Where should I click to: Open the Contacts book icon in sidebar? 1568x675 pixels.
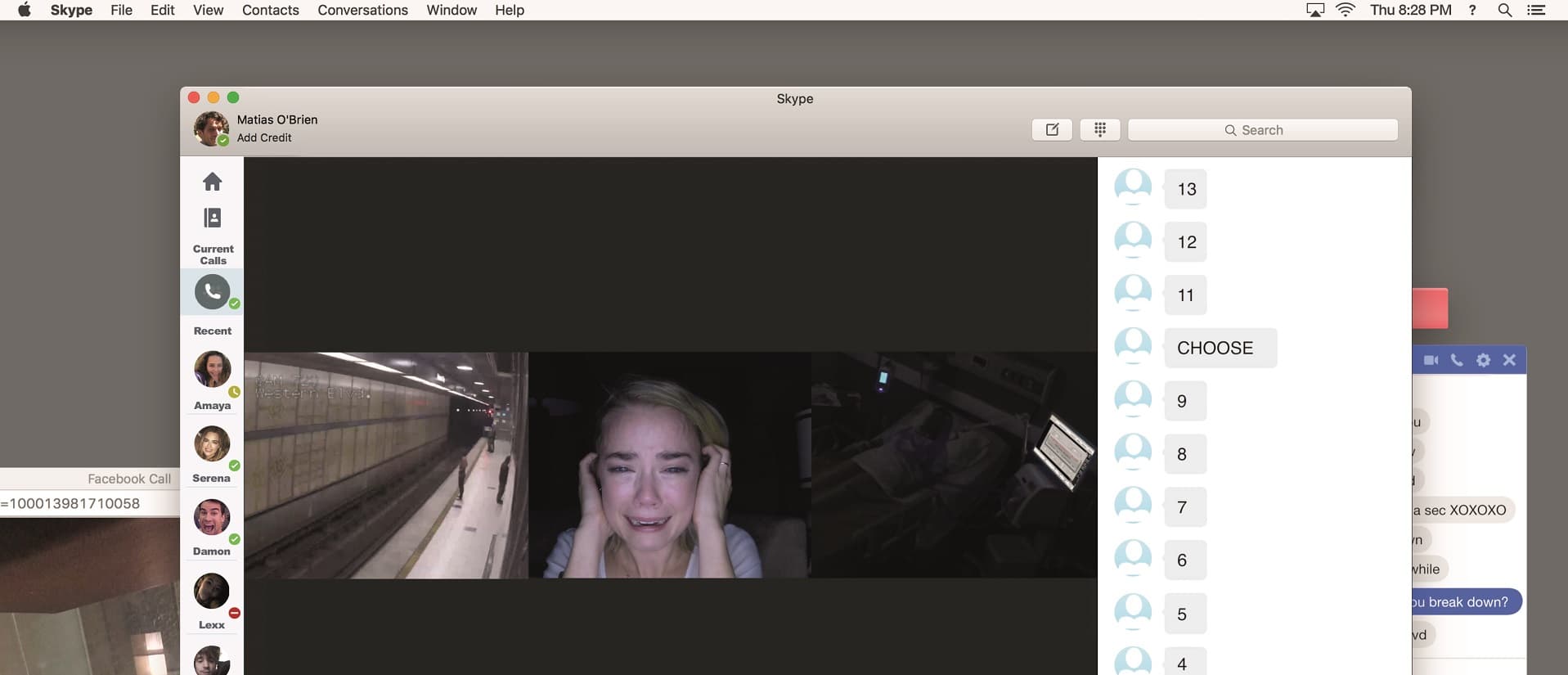click(x=212, y=218)
